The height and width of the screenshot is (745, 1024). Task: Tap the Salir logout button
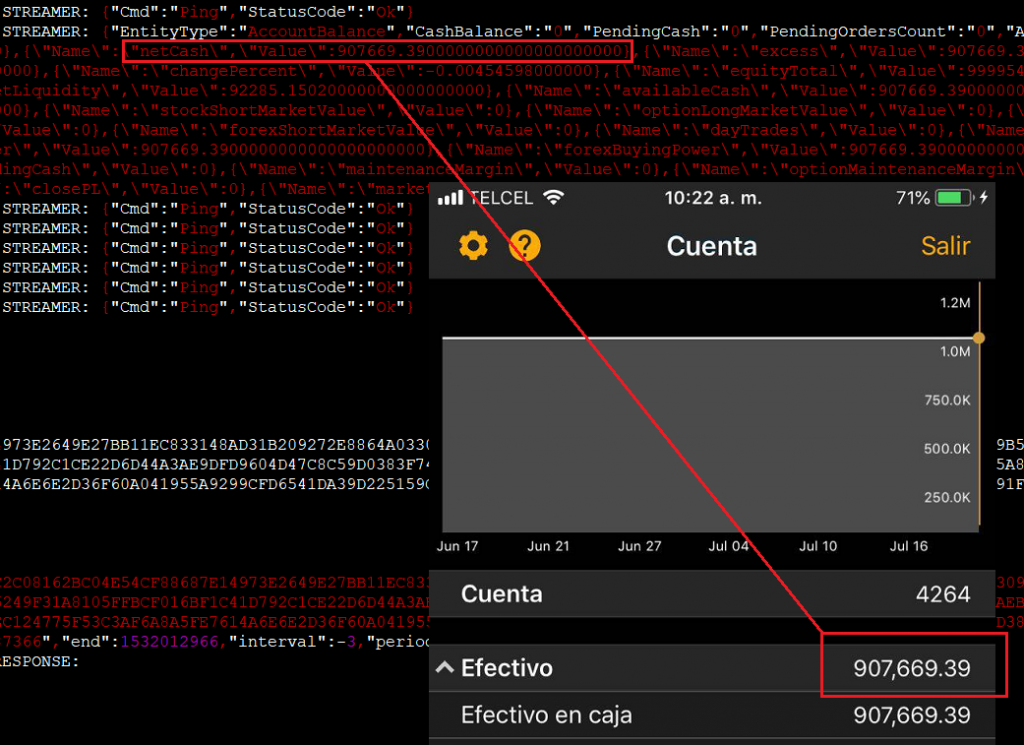click(x=945, y=246)
